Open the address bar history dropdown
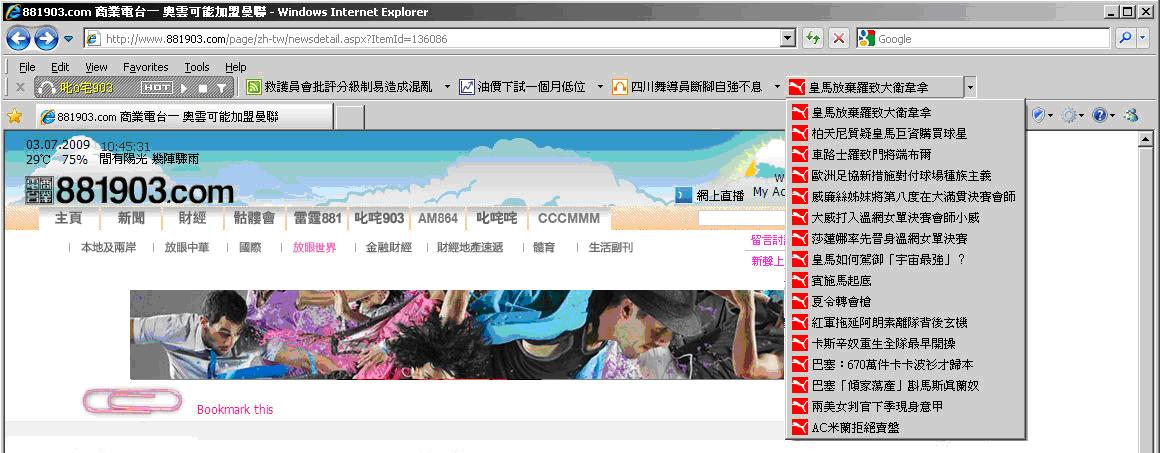The width and height of the screenshot is (1160, 453). (787, 39)
